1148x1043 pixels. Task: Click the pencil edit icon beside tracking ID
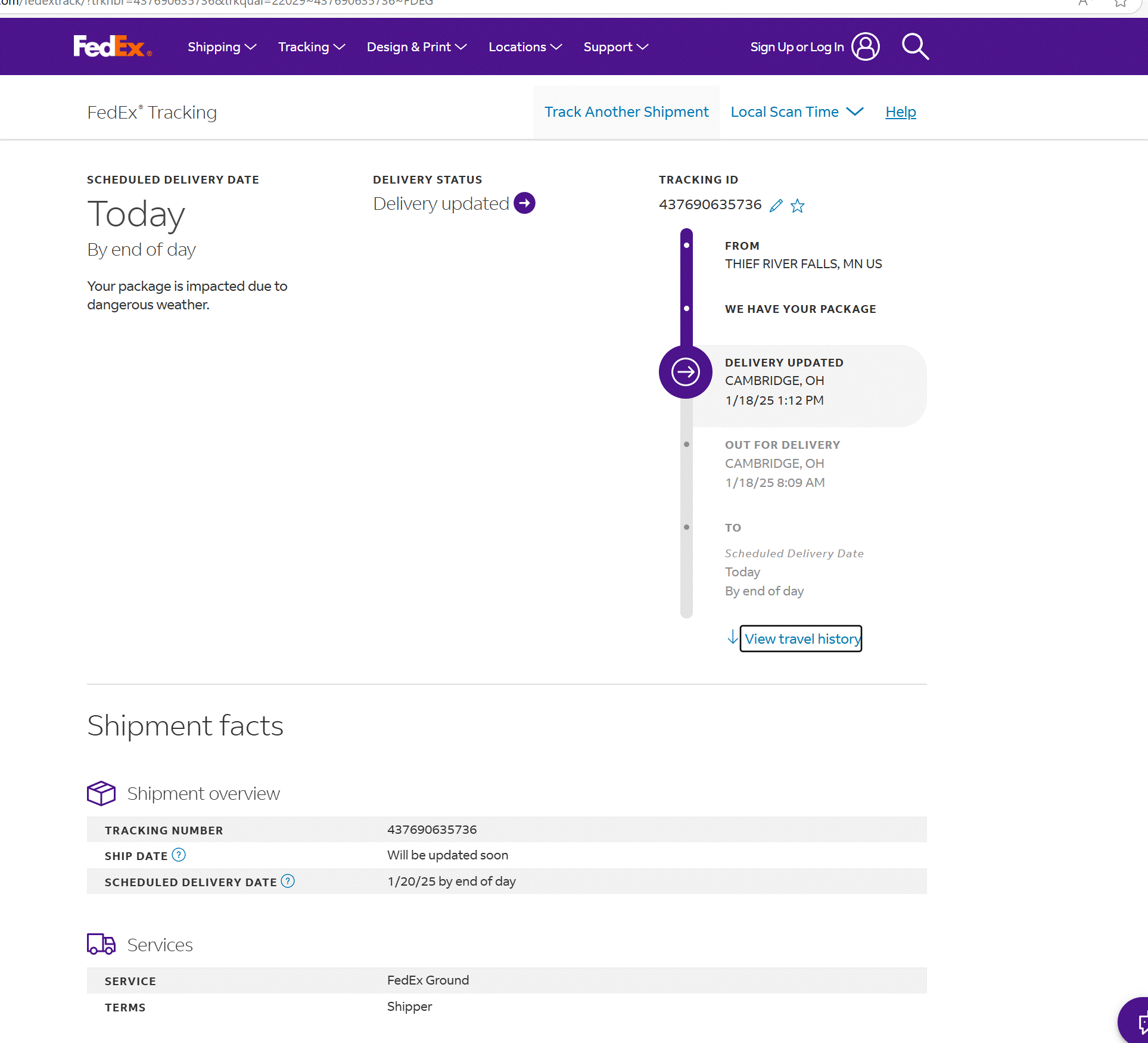point(776,206)
